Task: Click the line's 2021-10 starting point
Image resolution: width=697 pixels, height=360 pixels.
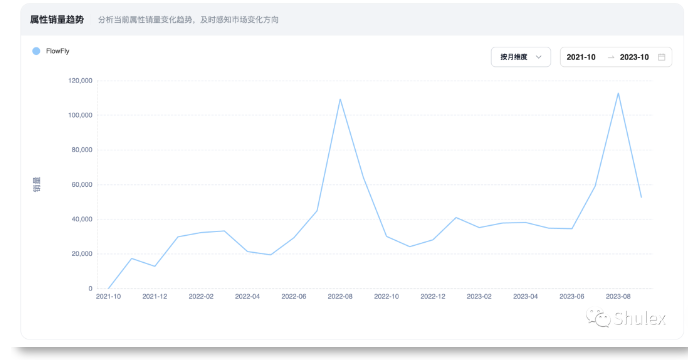Action: (108, 288)
